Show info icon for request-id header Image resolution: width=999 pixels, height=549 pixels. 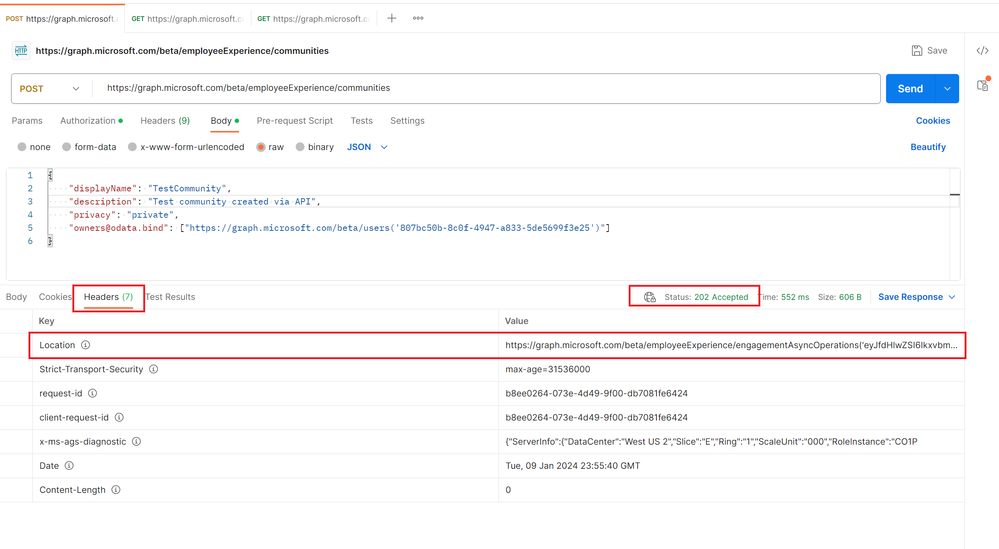pos(92,393)
